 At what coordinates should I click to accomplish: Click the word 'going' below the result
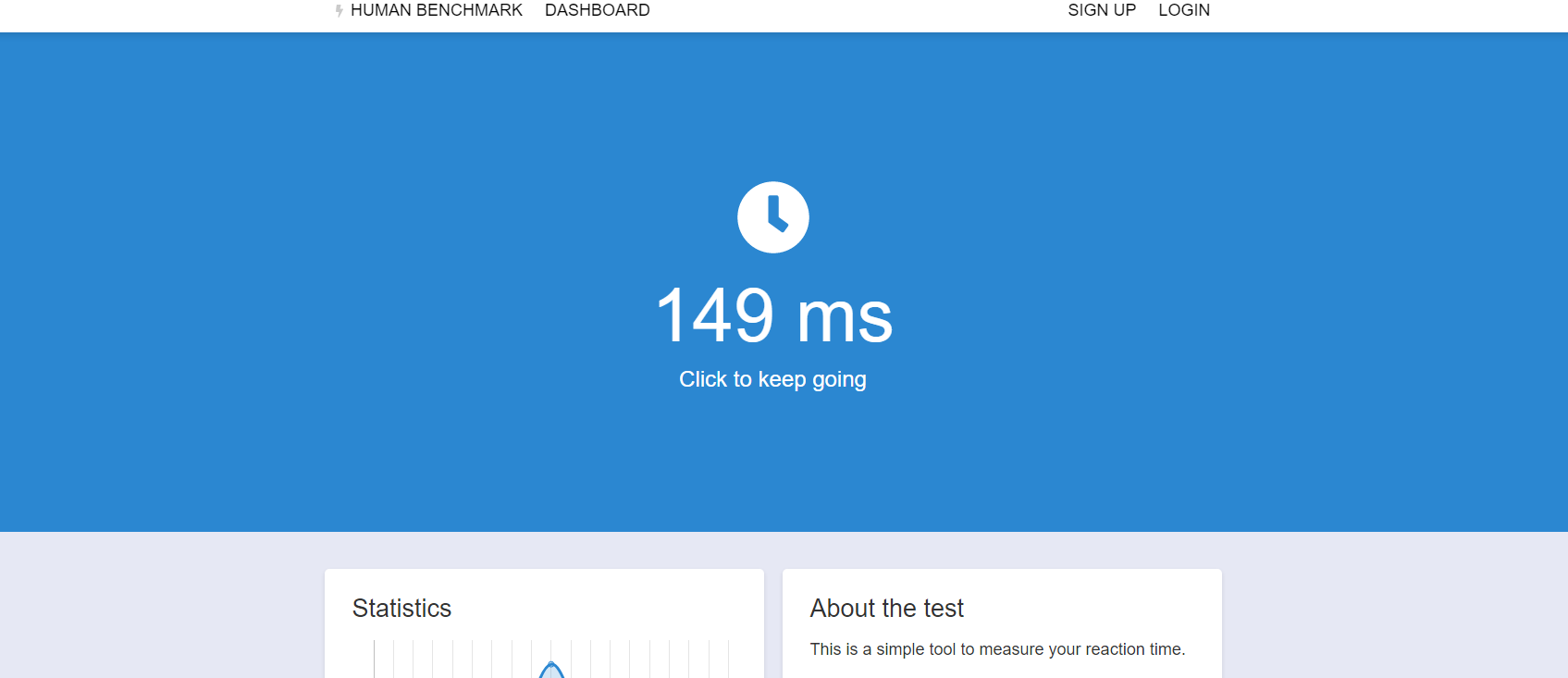(x=839, y=380)
